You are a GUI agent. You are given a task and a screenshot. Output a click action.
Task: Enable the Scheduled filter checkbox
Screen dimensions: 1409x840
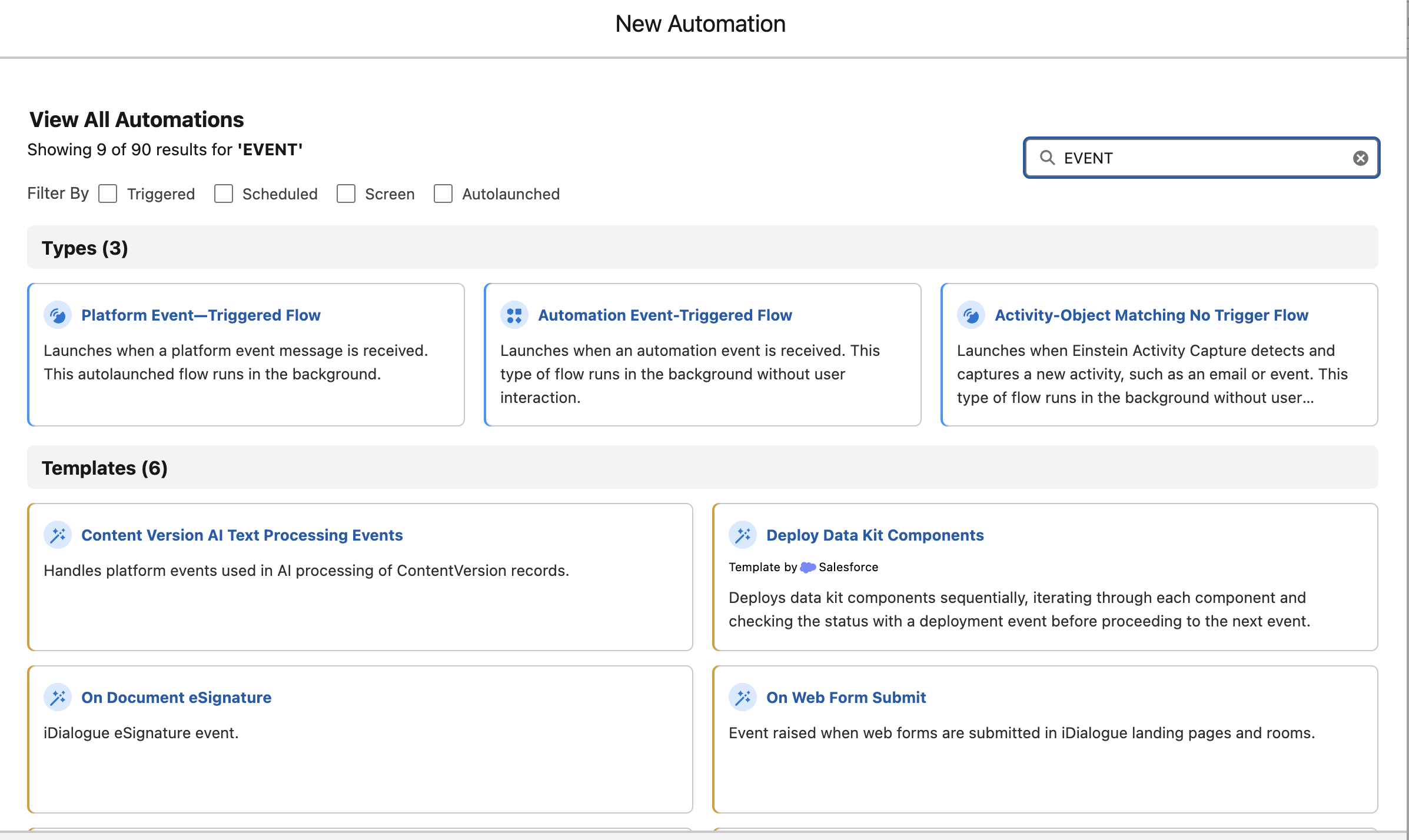tap(224, 194)
